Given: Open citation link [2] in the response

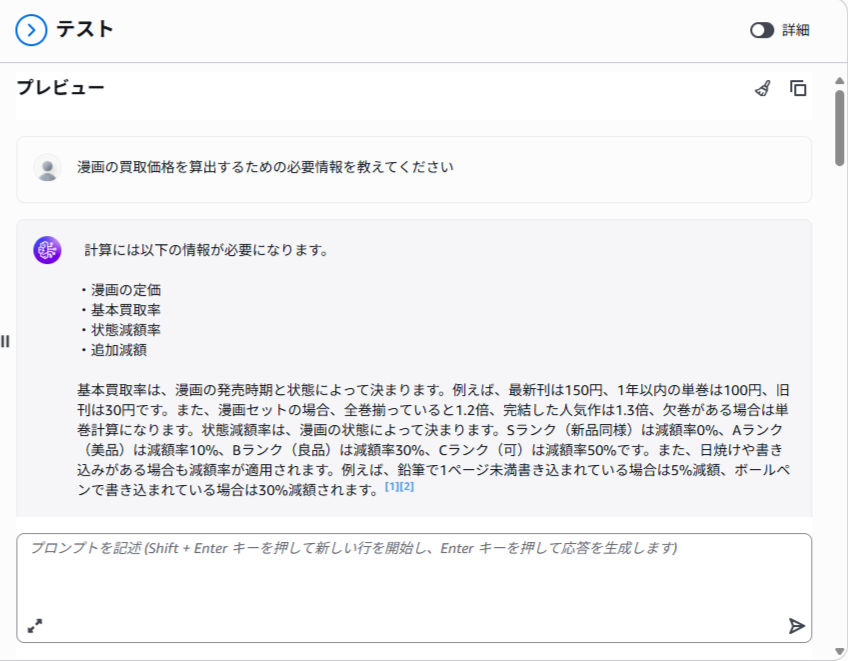Looking at the screenshot, I should coord(406,487).
